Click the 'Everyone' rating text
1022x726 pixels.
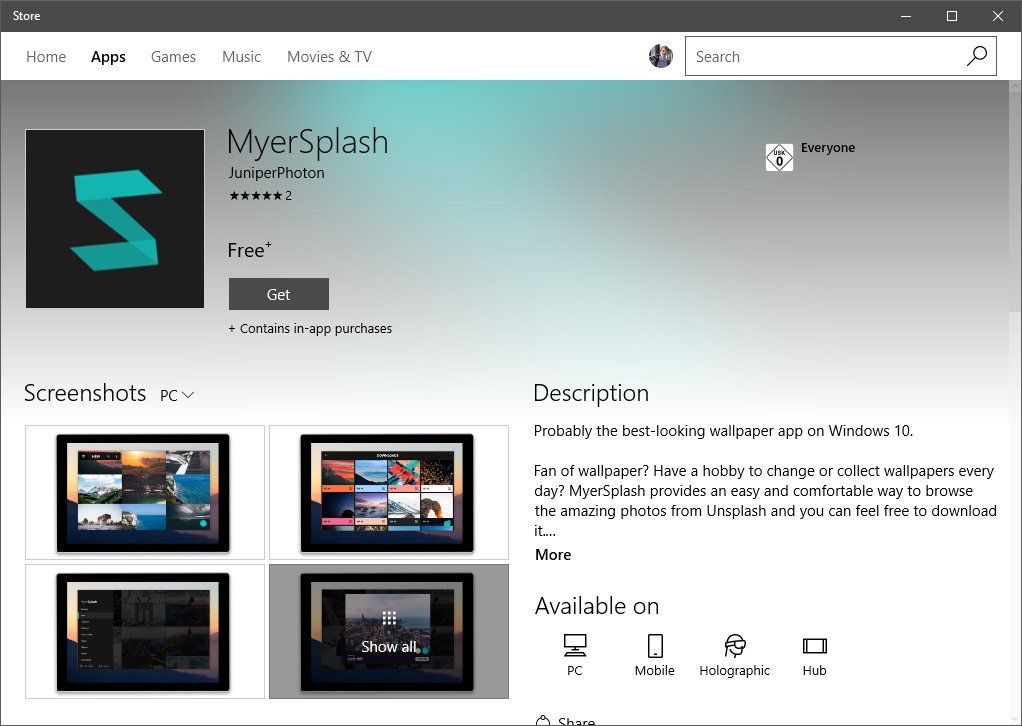828,147
